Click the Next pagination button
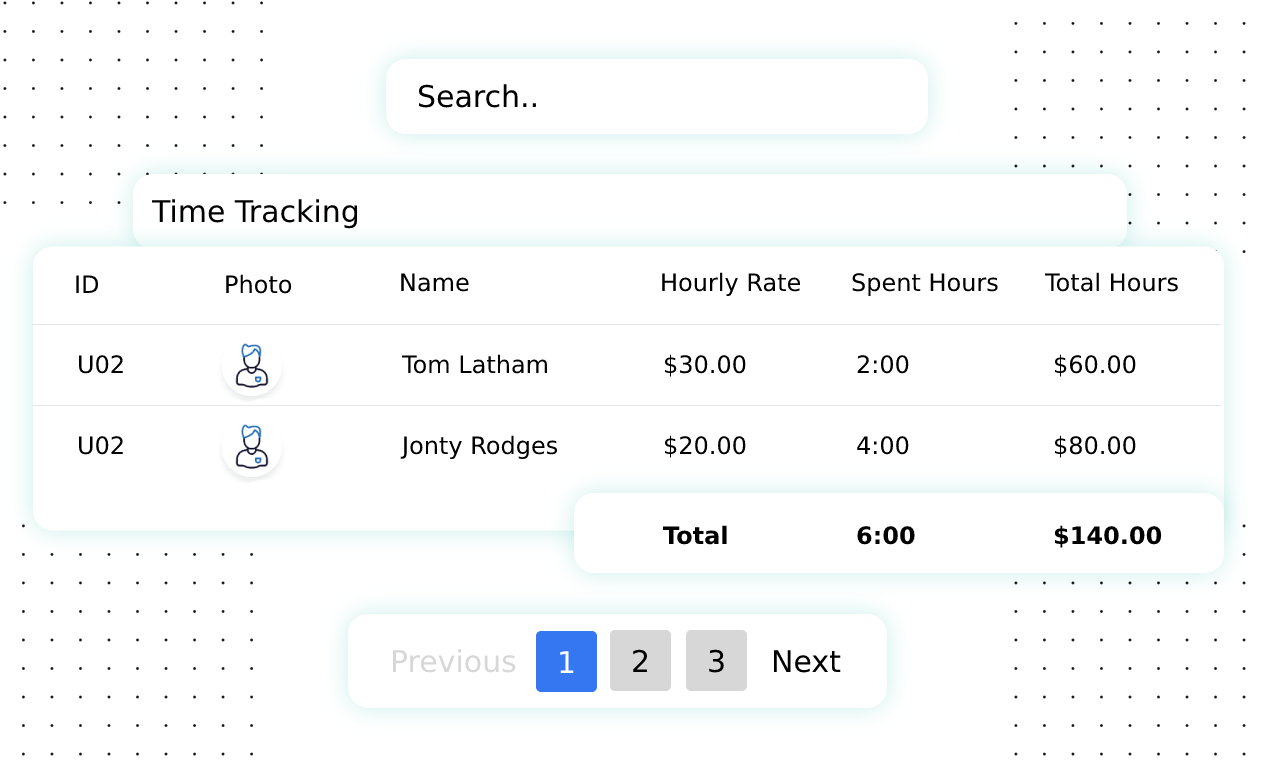 (805, 661)
